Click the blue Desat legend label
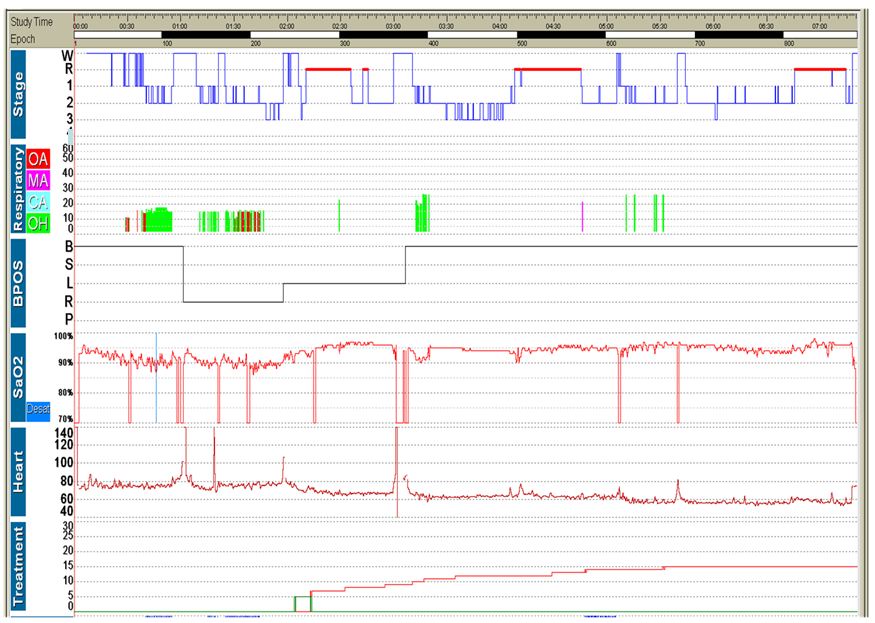The image size is (875, 623). (x=38, y=407)
